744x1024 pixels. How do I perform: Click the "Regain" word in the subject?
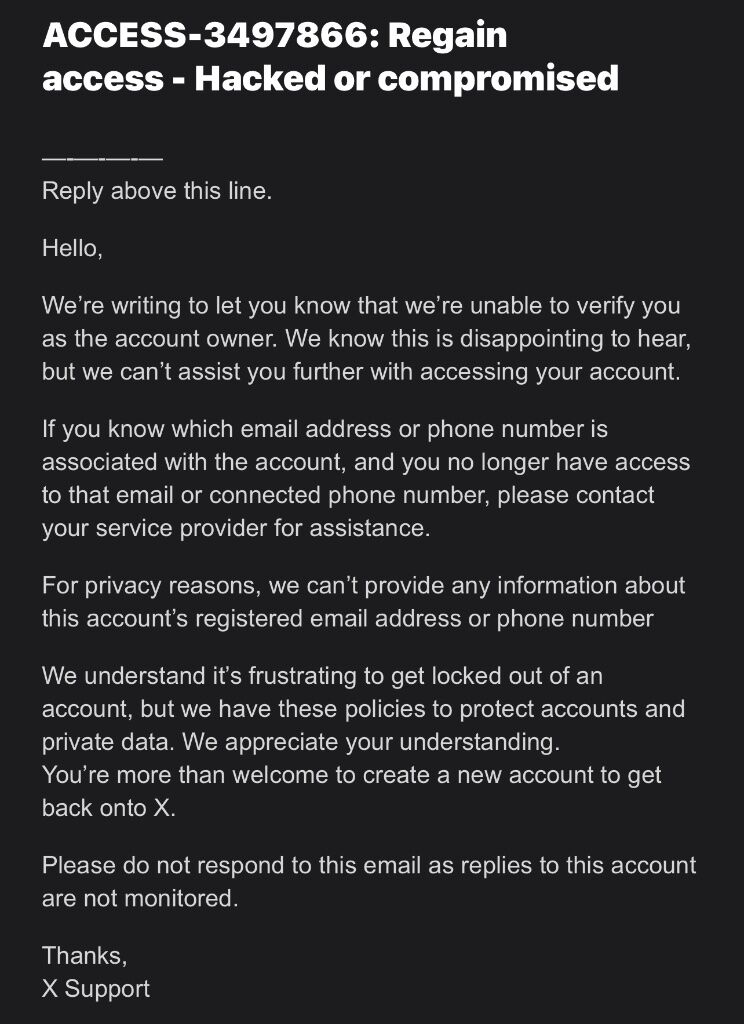point(447,37)
